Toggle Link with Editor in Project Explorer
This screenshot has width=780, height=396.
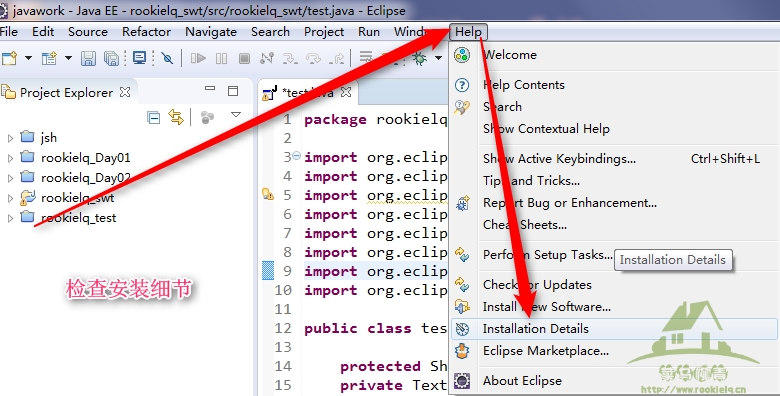click(176, 117)
